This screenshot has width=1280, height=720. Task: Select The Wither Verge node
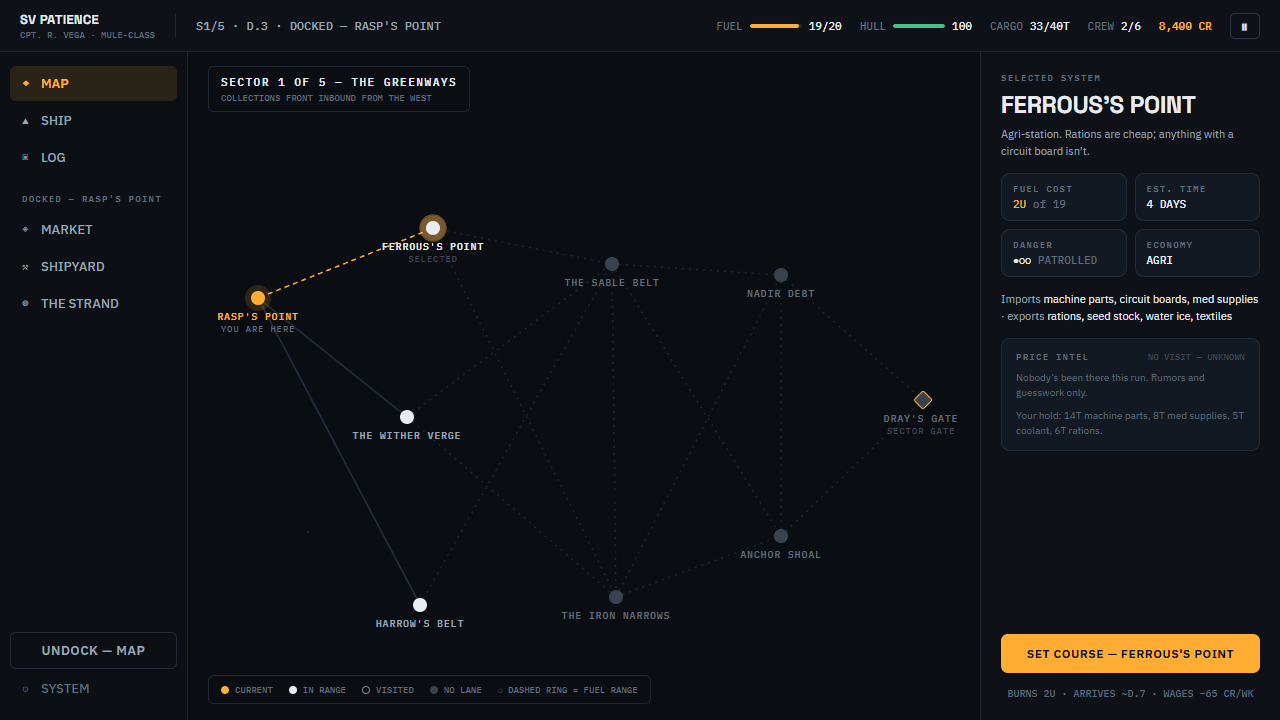407,417
